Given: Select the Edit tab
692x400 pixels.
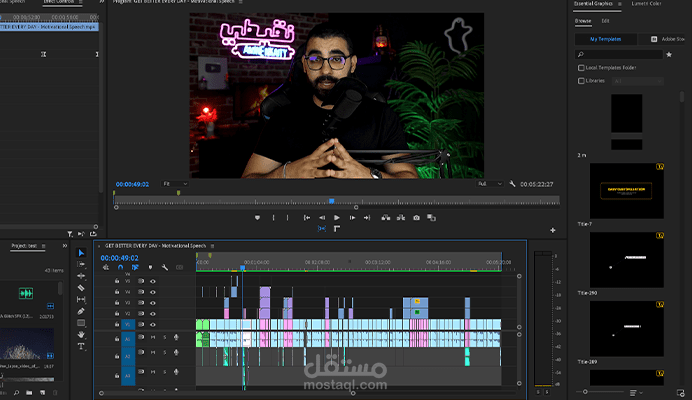Looking at the screenshot, I should (x=605, y=21).
